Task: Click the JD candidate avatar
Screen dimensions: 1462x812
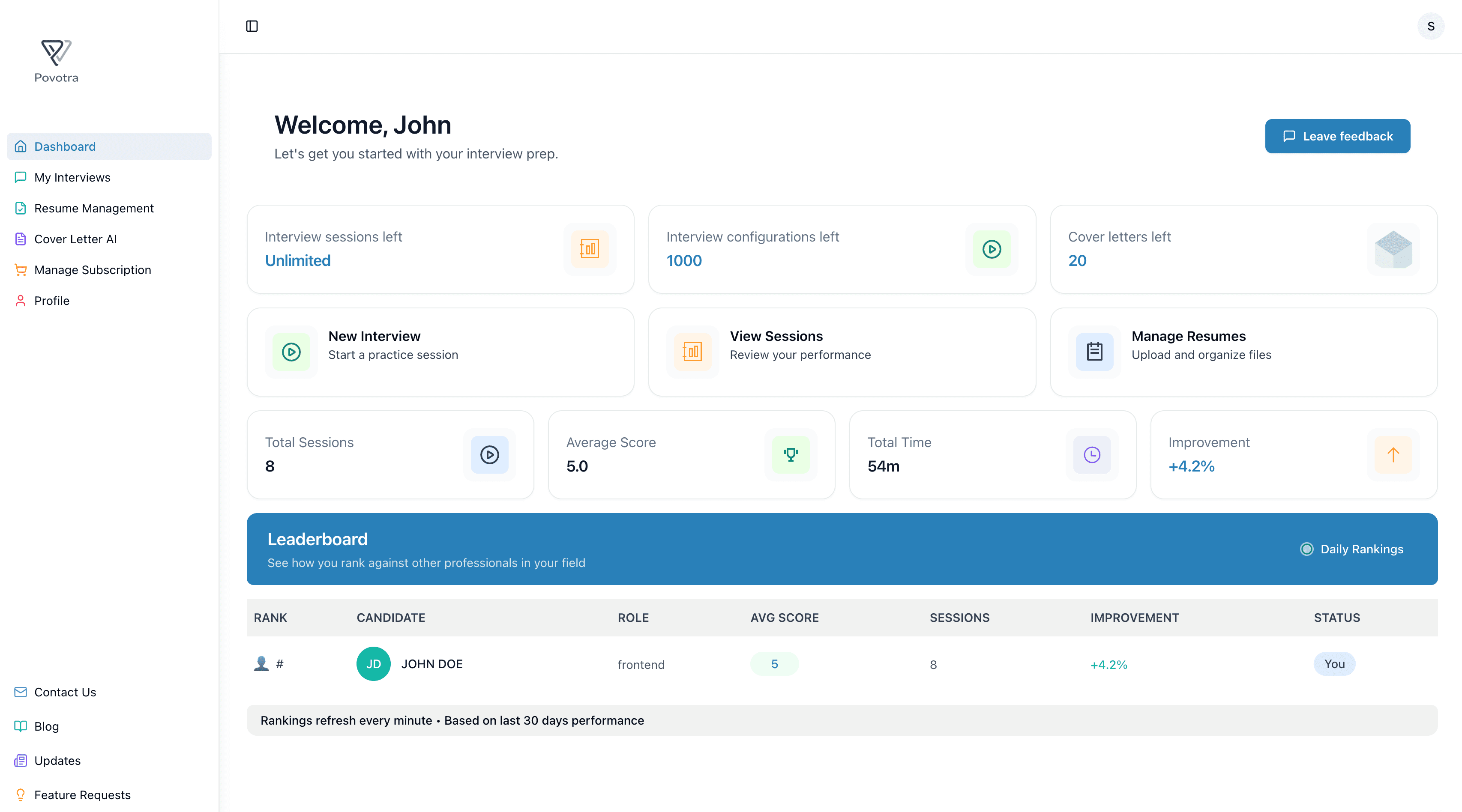Action: click(374, 664)
